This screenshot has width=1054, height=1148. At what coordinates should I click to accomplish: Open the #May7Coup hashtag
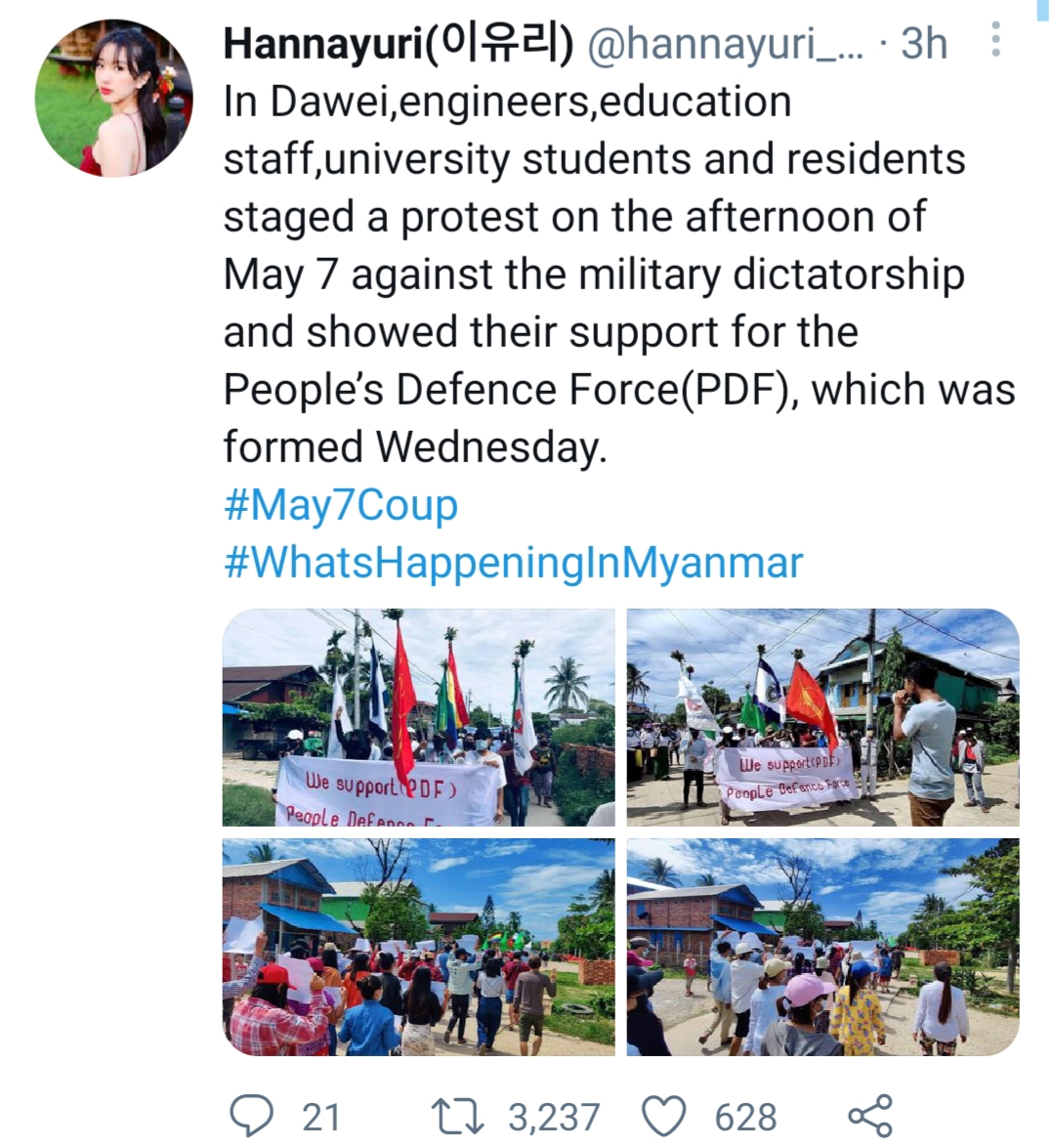pyautogui.click(x=341, y=505)
